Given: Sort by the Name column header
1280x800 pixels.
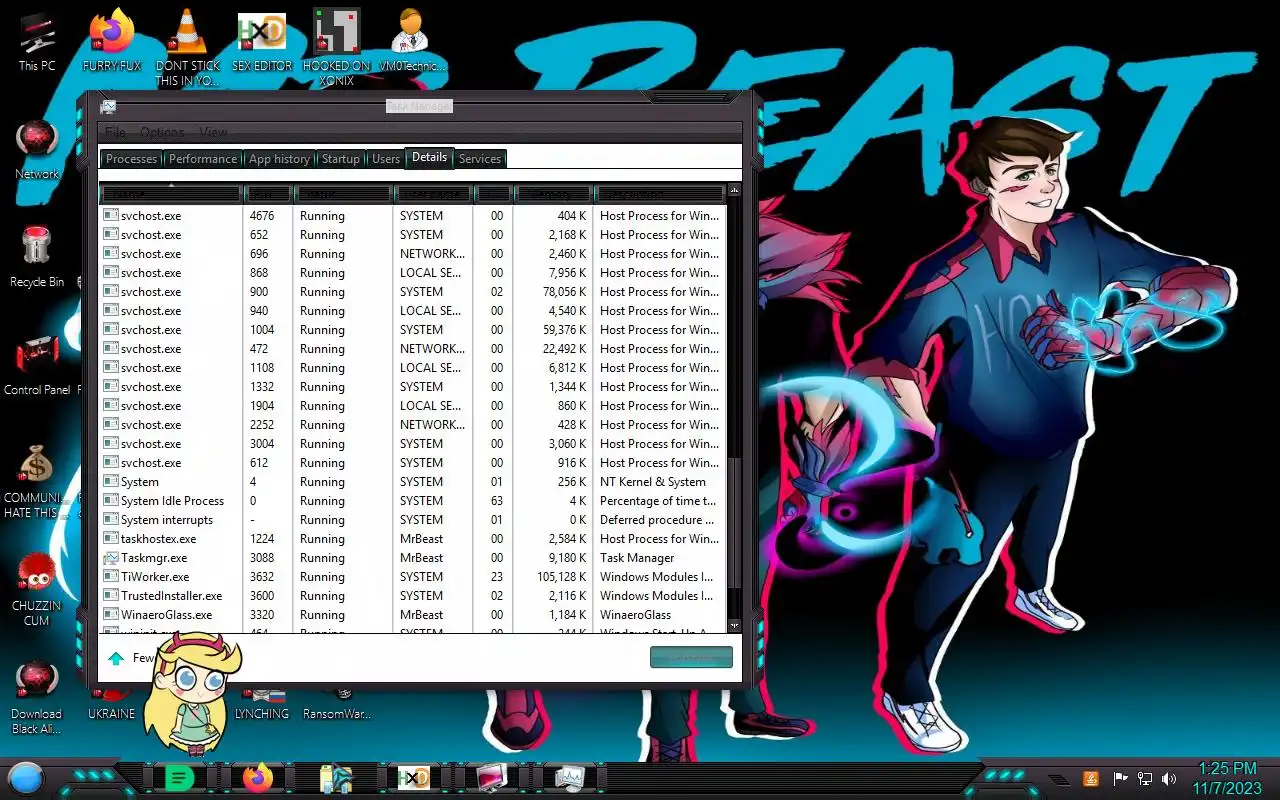Looking at the screenshot, I should click(x=172, y=193).
